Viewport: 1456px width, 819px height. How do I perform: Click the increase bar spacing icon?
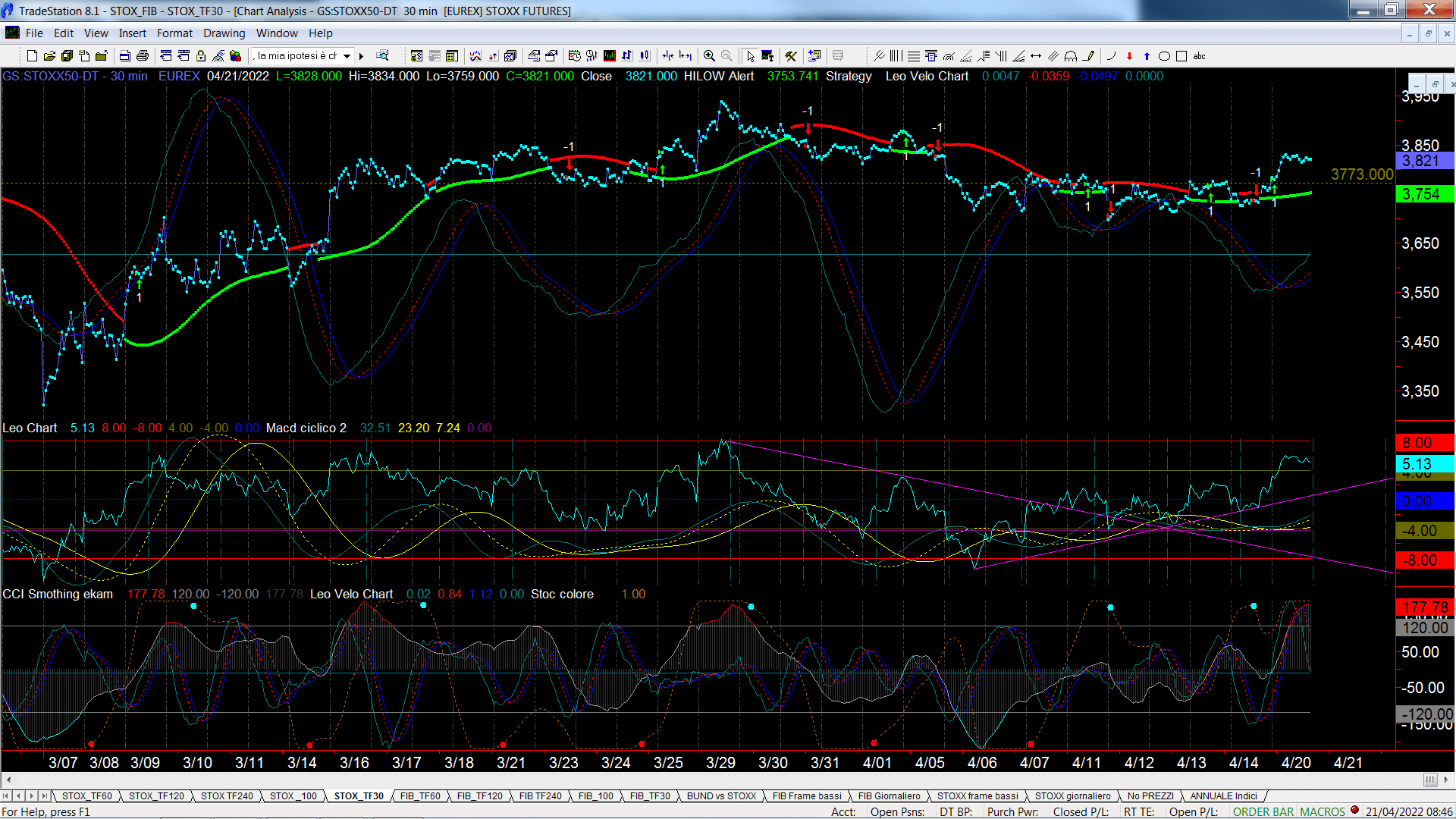coord(686,56)
